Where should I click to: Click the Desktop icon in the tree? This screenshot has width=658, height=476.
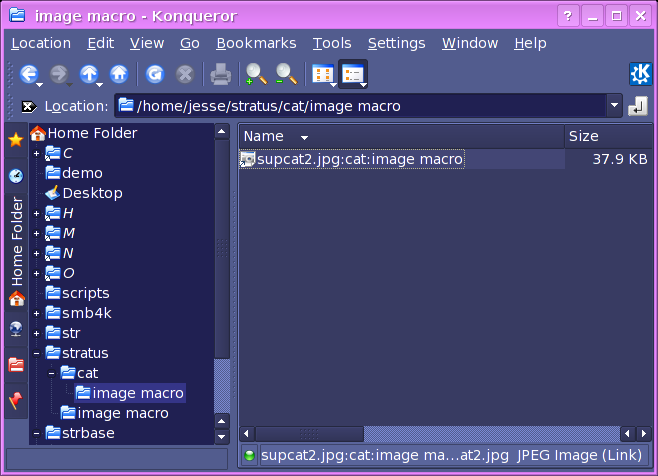point(53,193)
